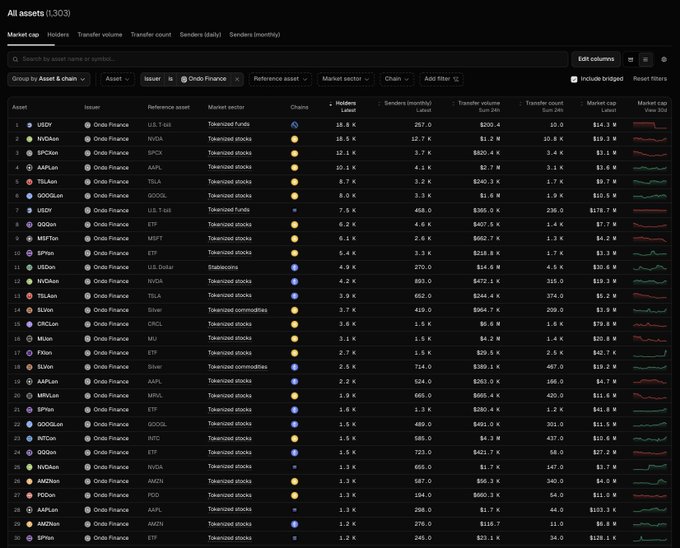This screenshot has width=680, height=548.
Task: Switch to list view layout icon
Action: pyautogui.click(x=645, y=59)
